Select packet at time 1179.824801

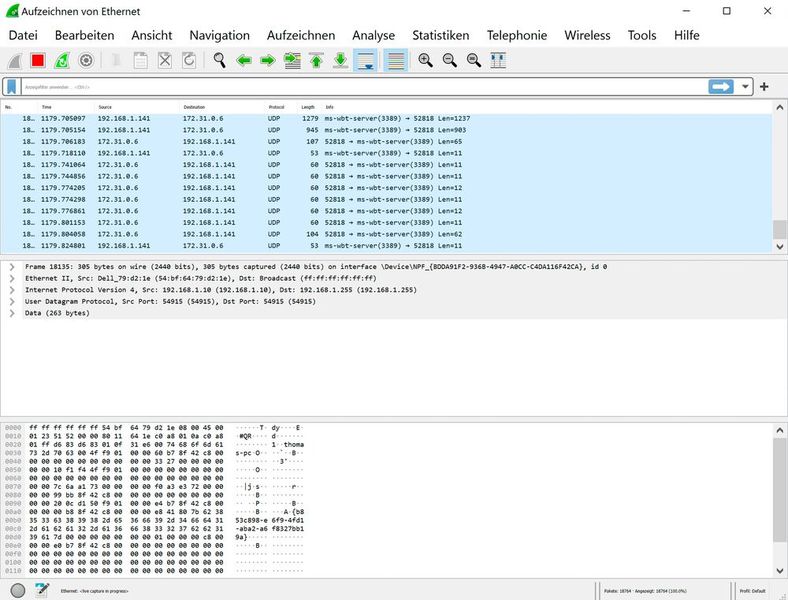tap(386, 246)
